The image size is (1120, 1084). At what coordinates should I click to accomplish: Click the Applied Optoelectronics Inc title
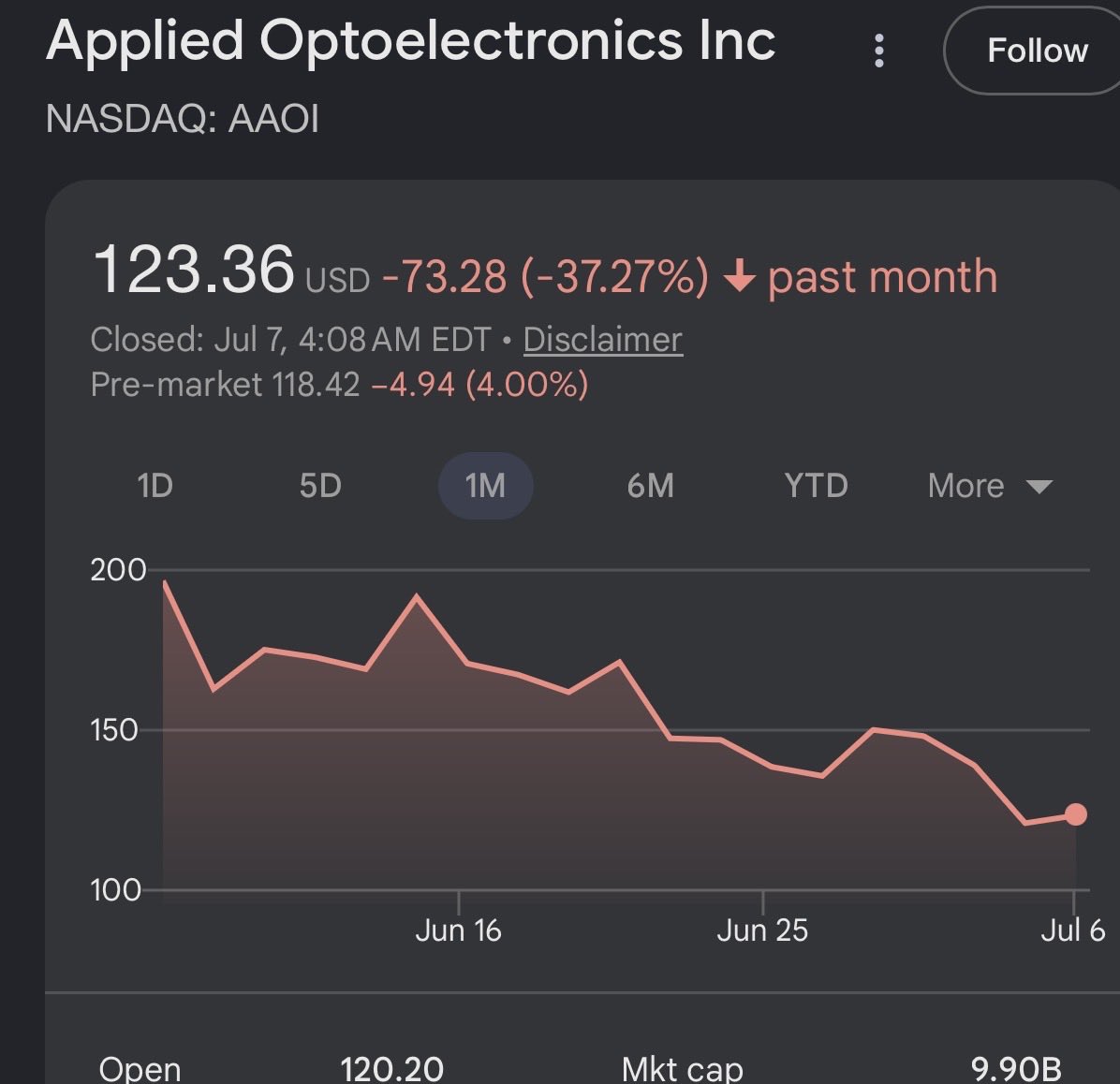click(411, 41)
